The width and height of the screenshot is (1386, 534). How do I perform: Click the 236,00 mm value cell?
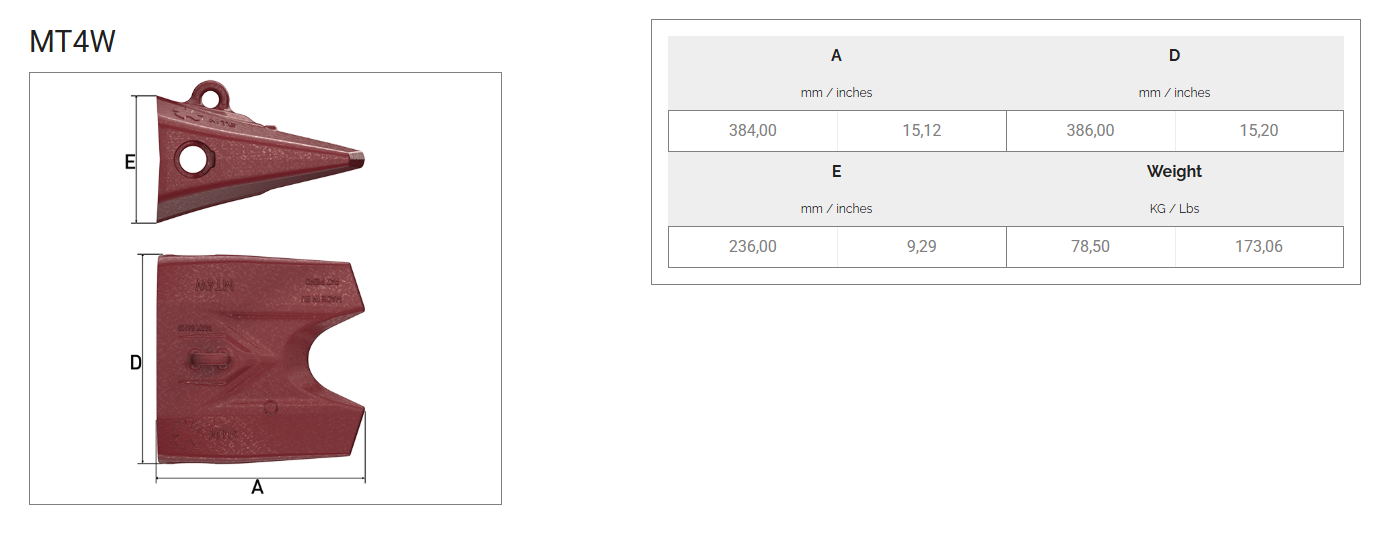[x=753, y=247]
